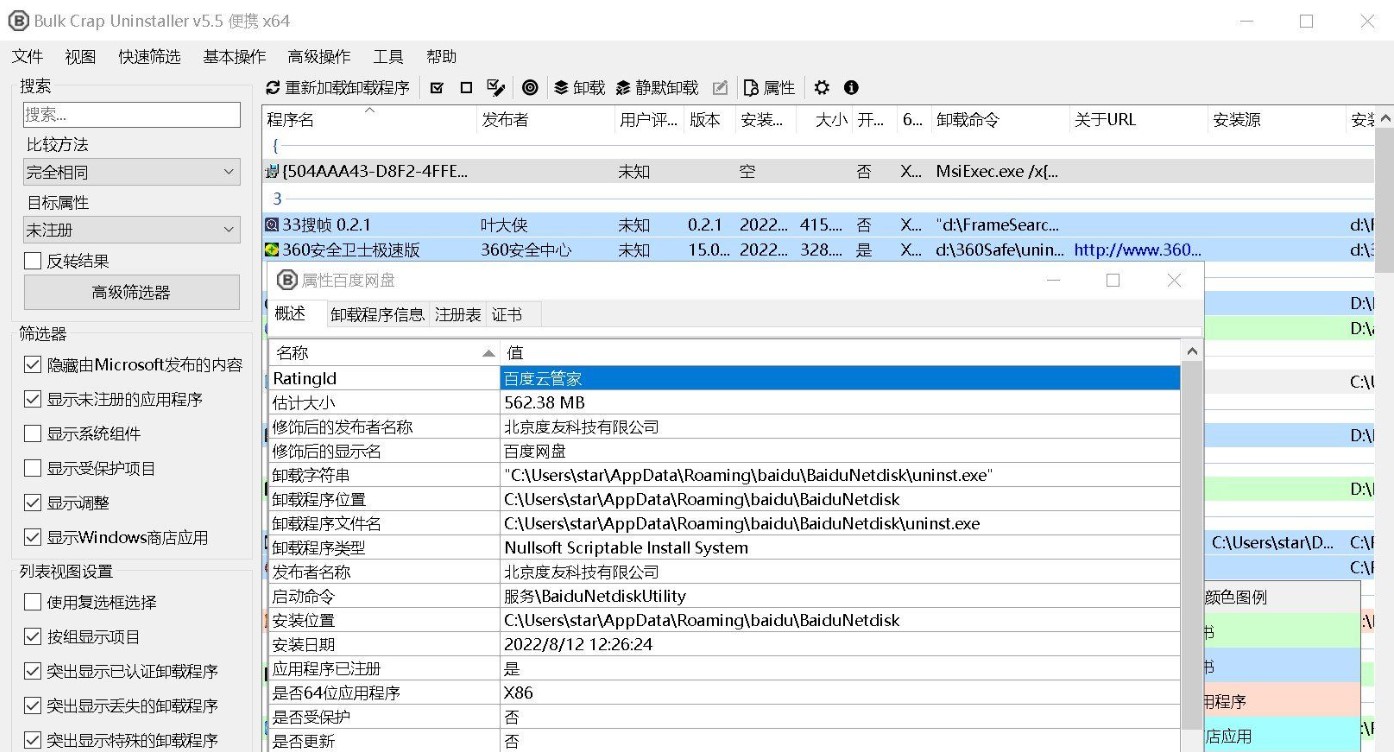1394x752 pixels.
Task: Click the logo icon in properties window title
Action: 287,281
